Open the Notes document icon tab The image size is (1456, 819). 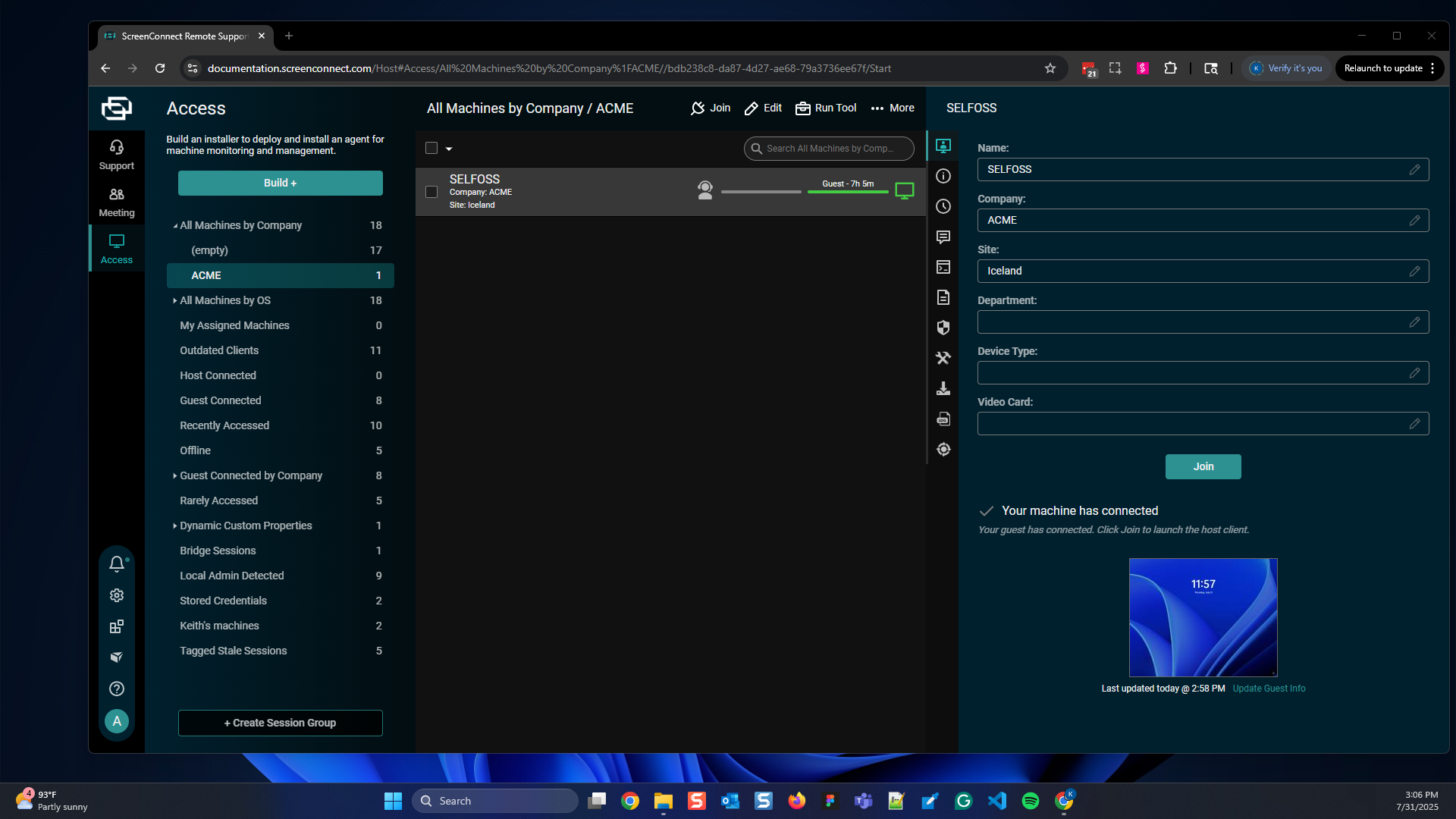pyautogui.click(x=943, y=297)
